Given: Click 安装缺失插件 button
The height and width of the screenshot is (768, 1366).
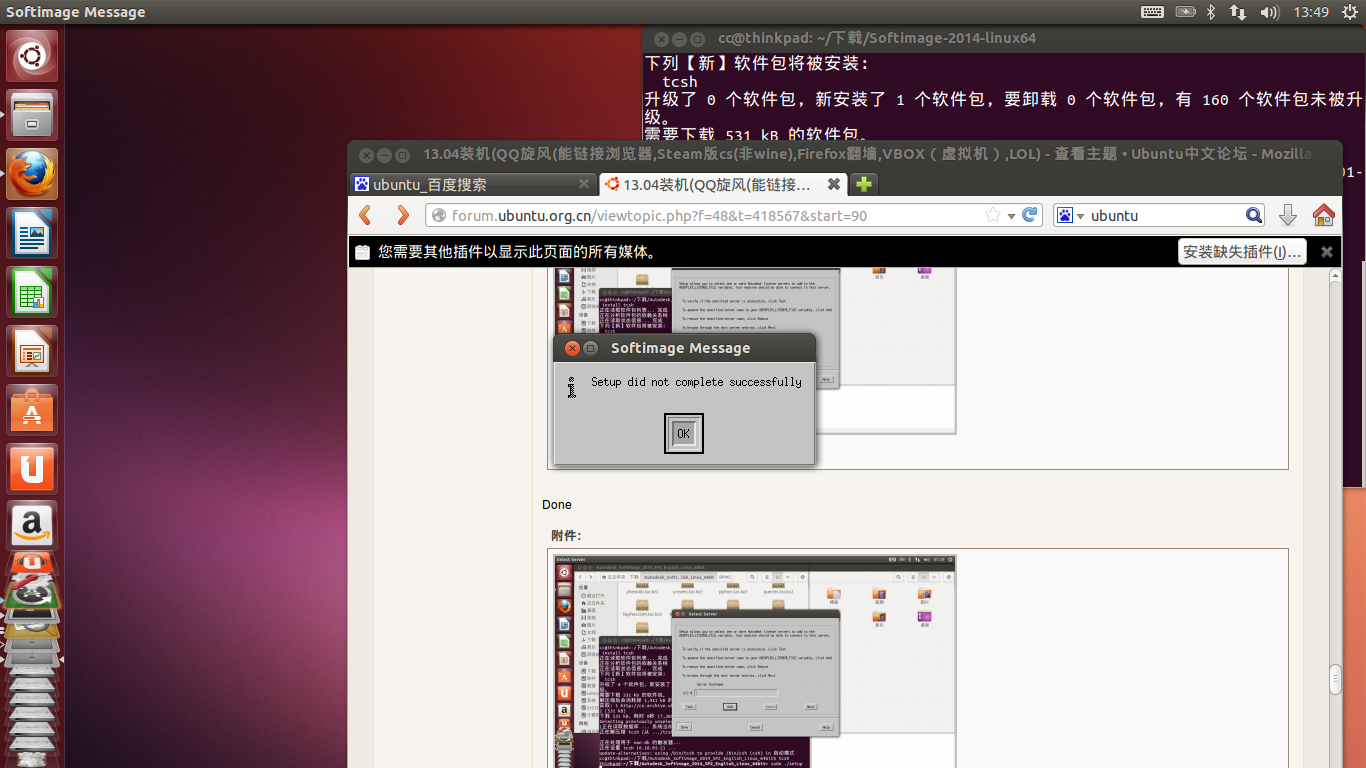Looking at the screenshot, I should [1242, 252].
